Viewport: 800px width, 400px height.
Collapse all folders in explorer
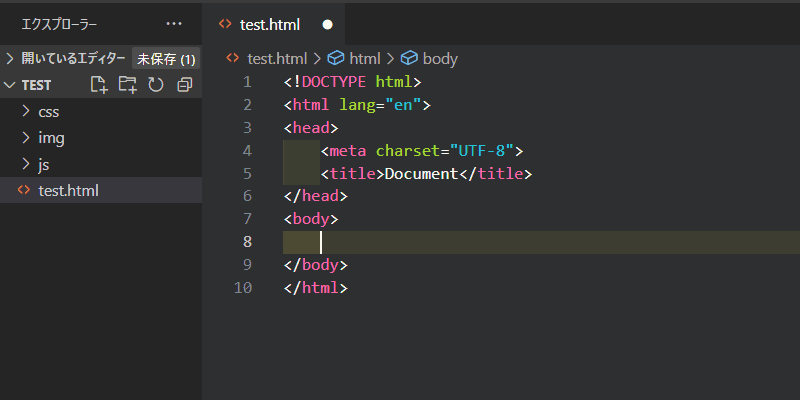184,85
